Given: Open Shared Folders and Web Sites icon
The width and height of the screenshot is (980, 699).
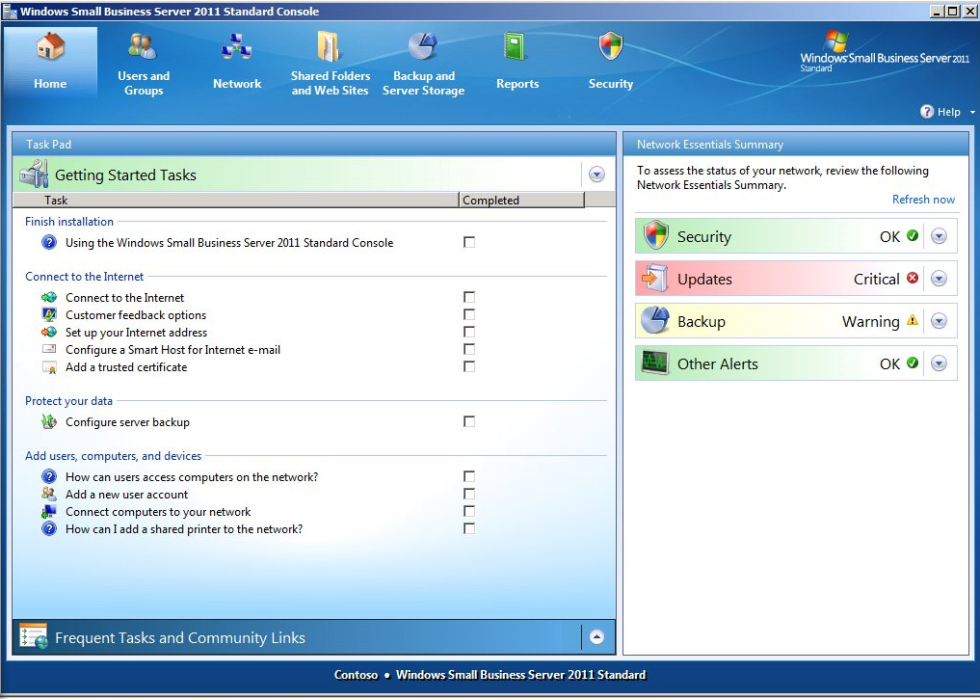Looking at the screenshot, I should tap(330, 47).
